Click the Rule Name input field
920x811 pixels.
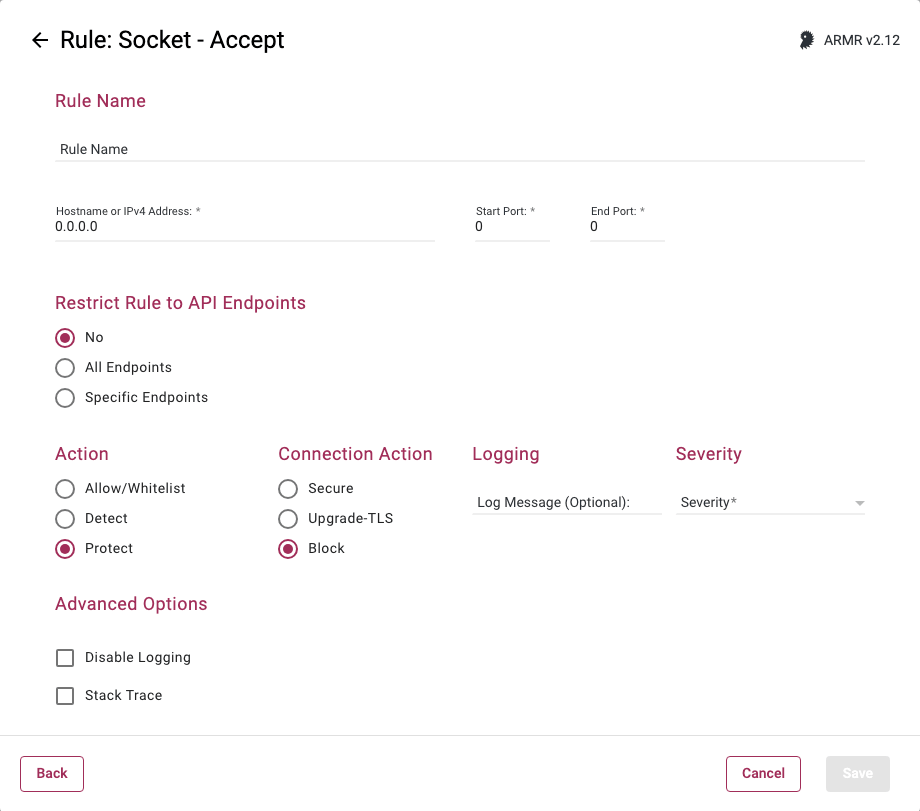460,149
